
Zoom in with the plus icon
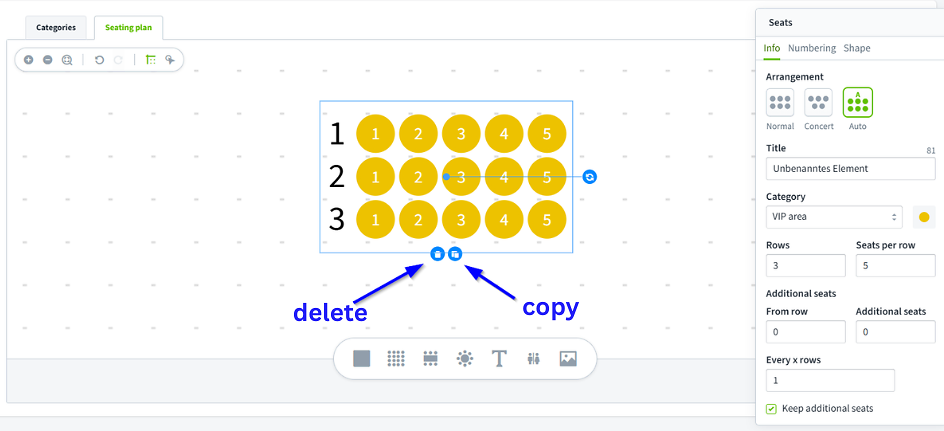pyautogui.click(x=28, y=60)
